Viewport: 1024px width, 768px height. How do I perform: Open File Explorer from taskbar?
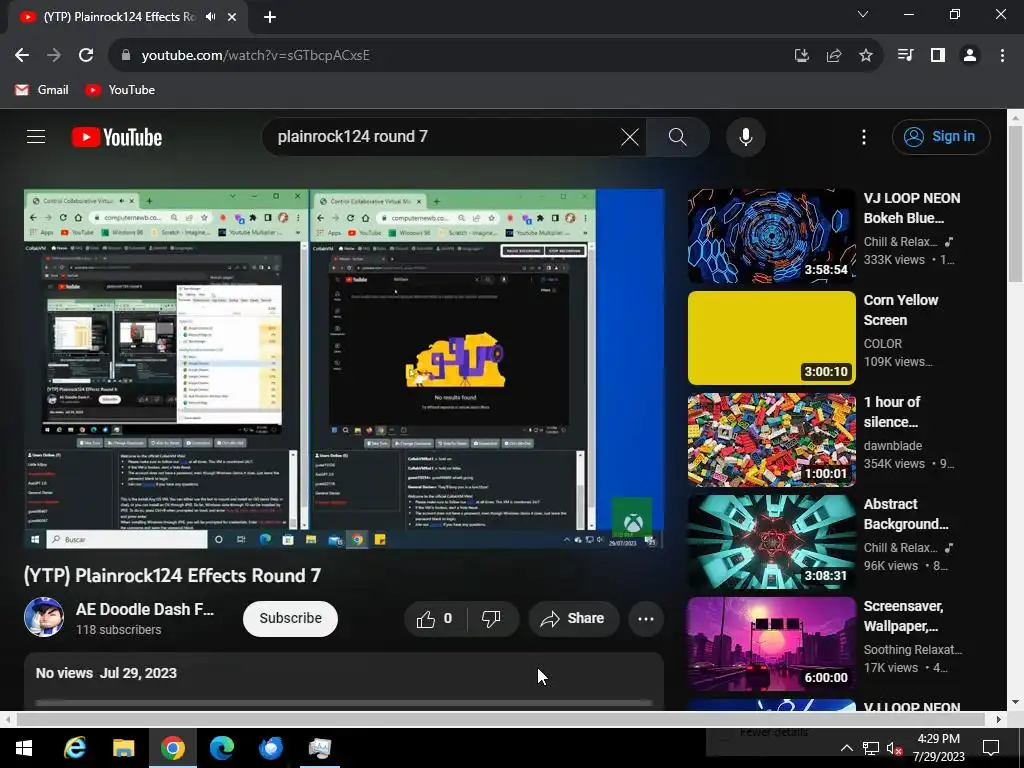(123, 748)
